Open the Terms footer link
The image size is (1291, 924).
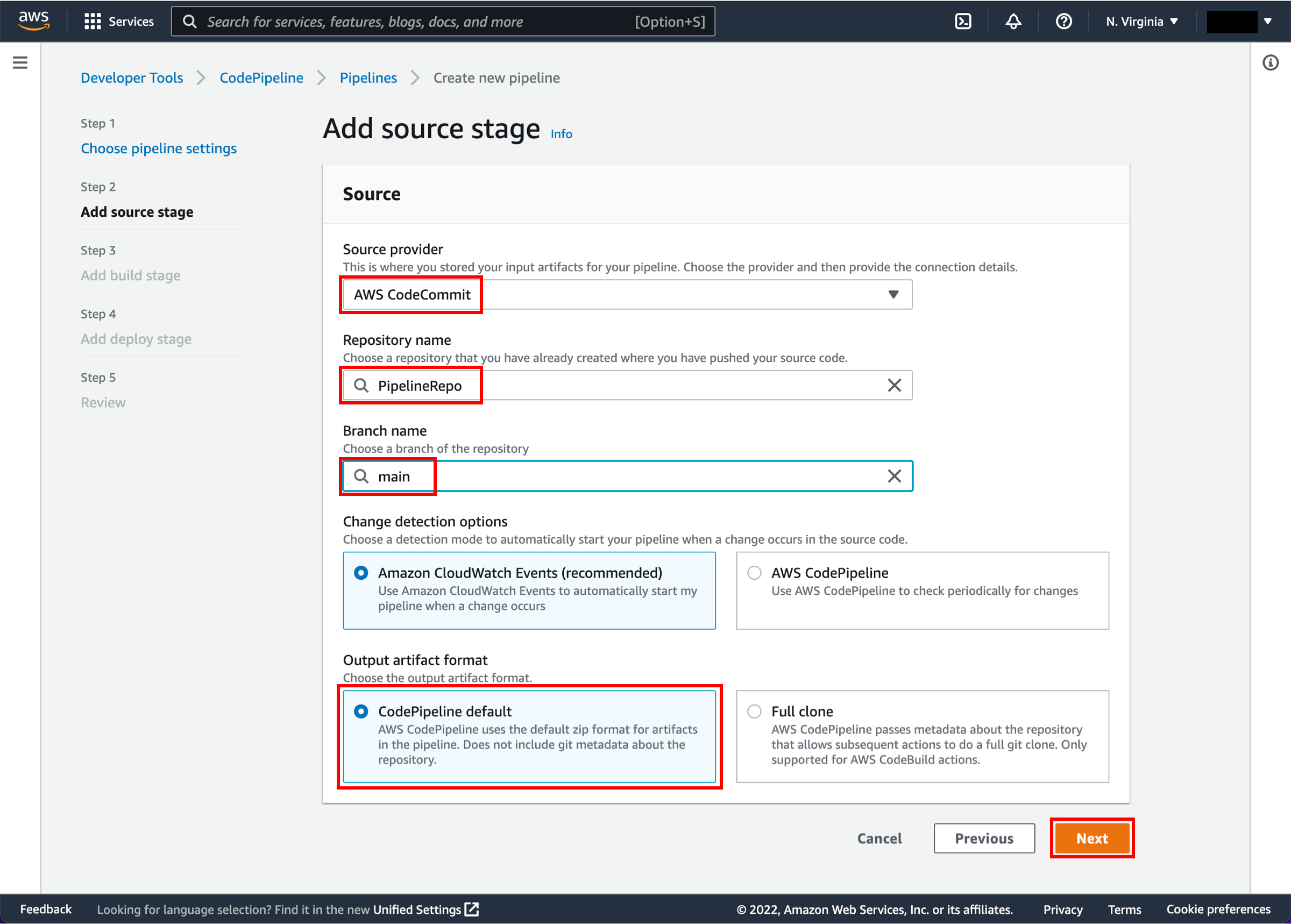point(1124,909)
